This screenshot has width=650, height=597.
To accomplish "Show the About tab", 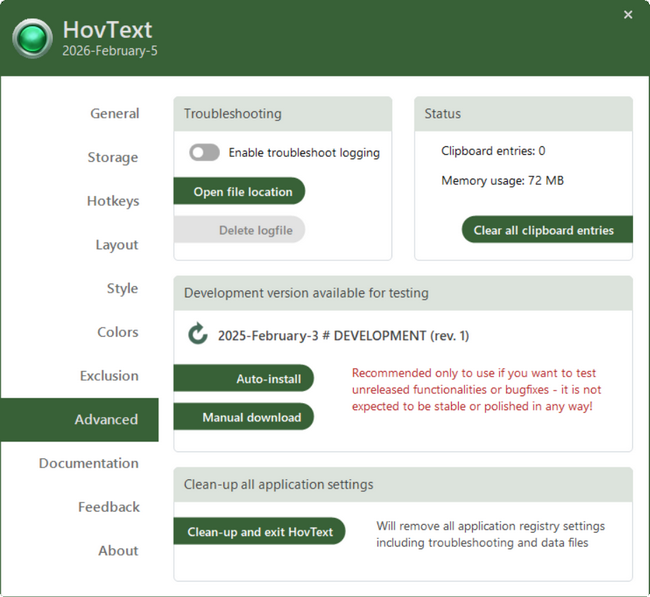I will [x=118, y=551].
